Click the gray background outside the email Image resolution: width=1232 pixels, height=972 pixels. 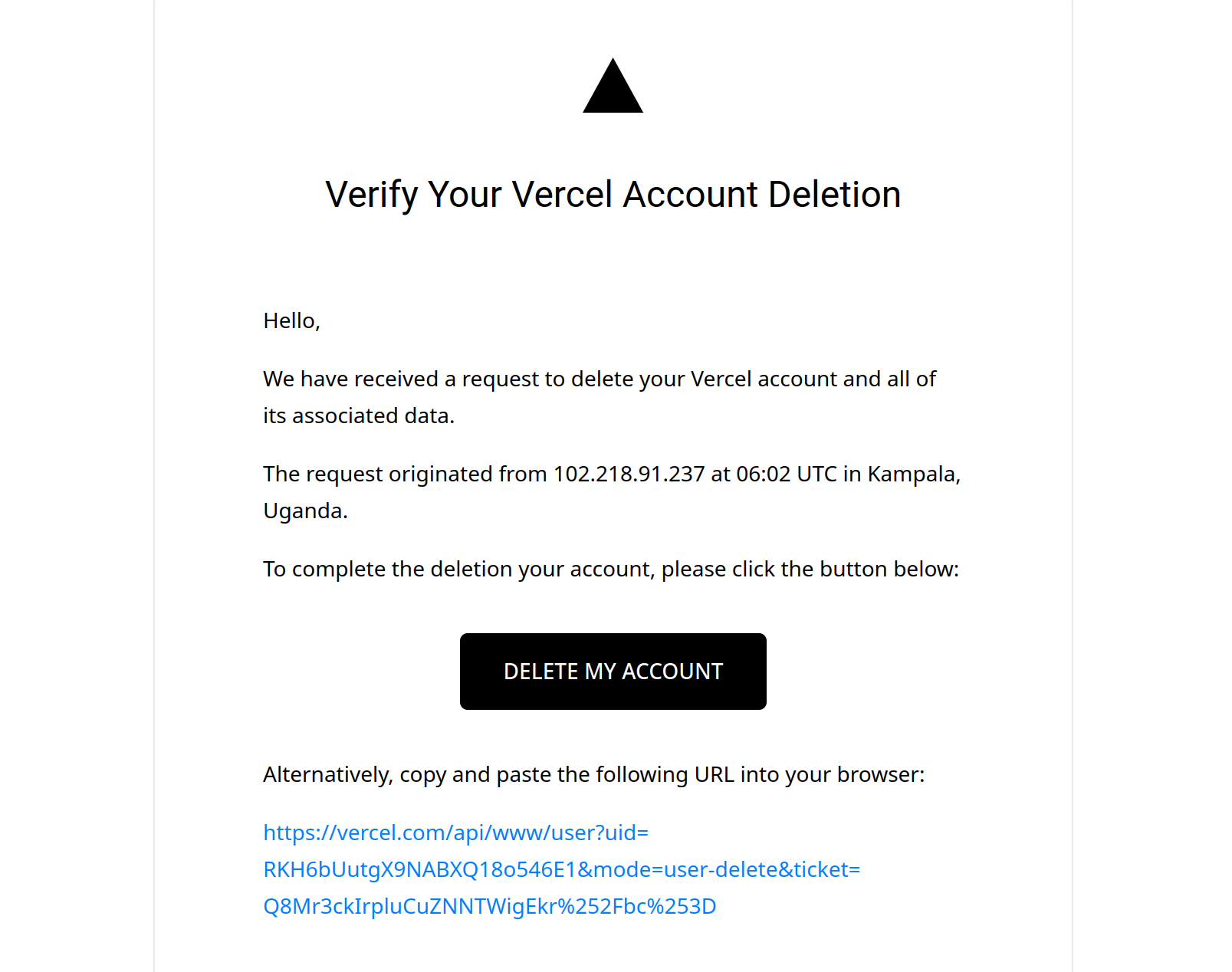tap(77, 460)
